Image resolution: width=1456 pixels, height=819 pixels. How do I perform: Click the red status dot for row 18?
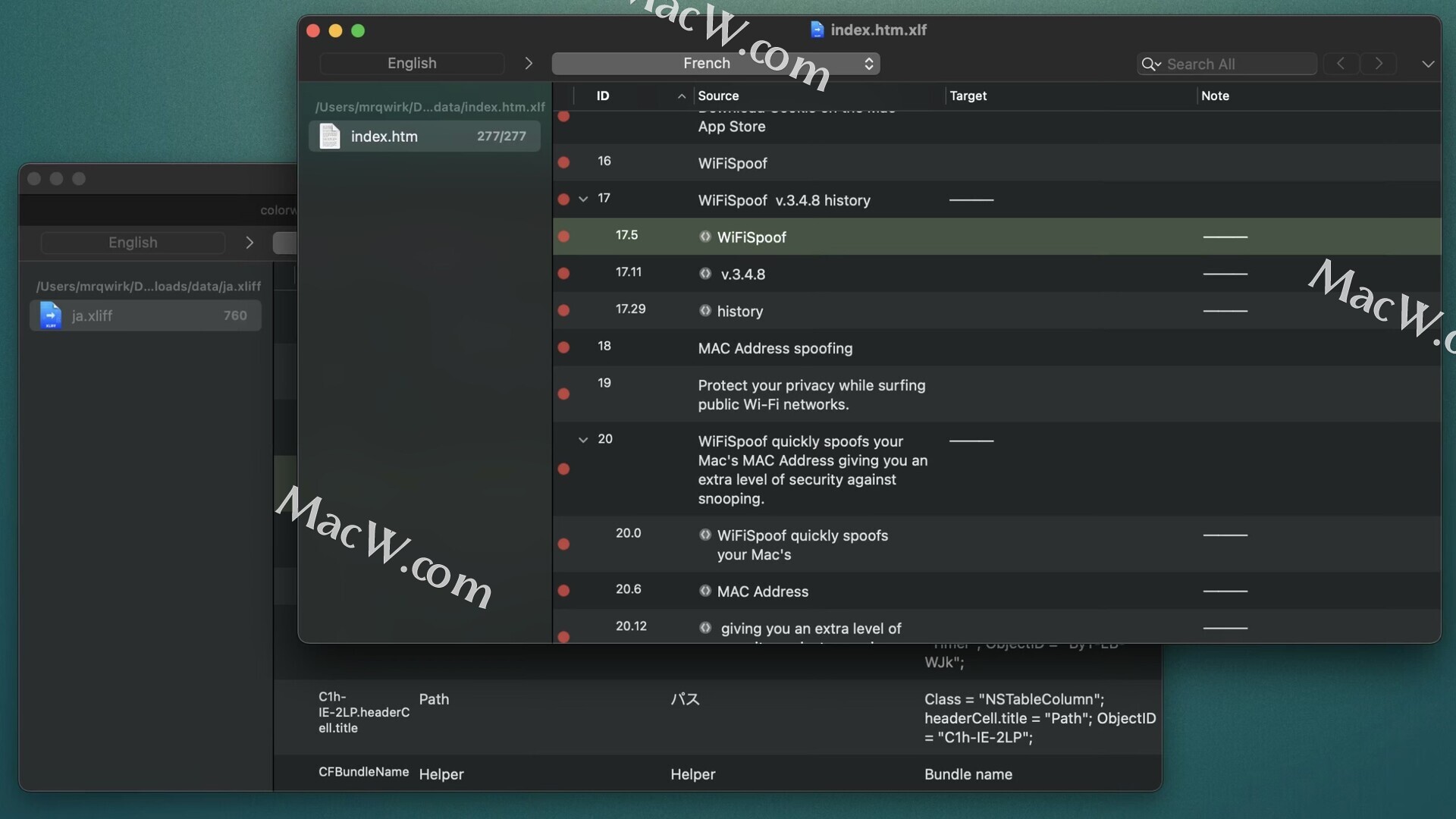click(x=563, y=348)
